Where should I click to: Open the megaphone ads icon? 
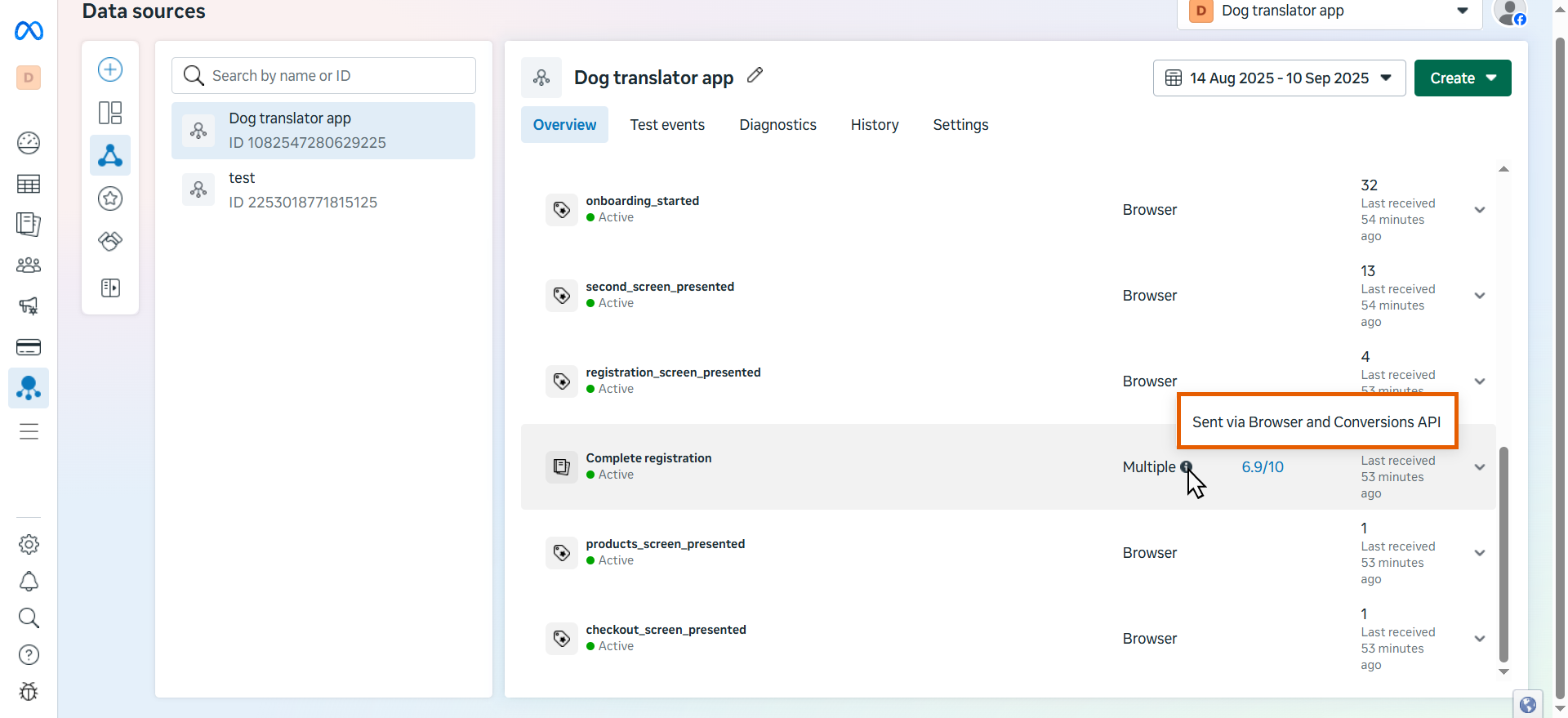(x=29, y=305)
